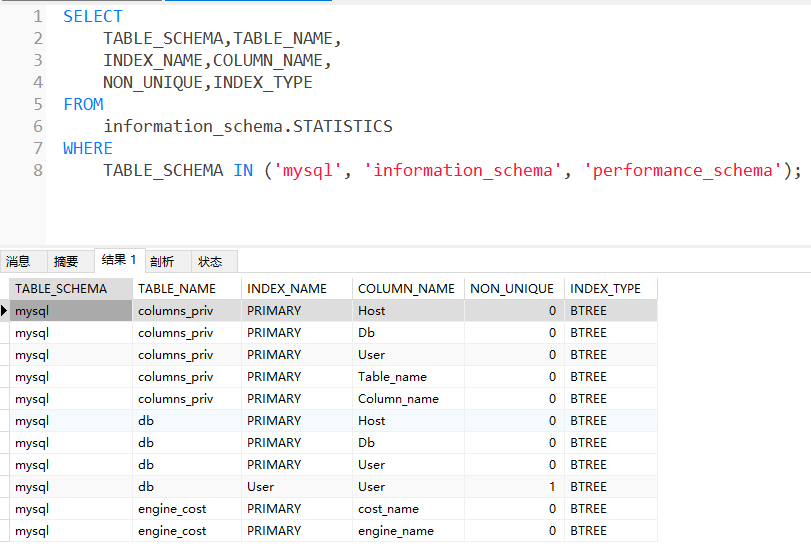Click the IN keyword on line 8
The height and width of the screenshot is (548, 811).
click(243, 170)
